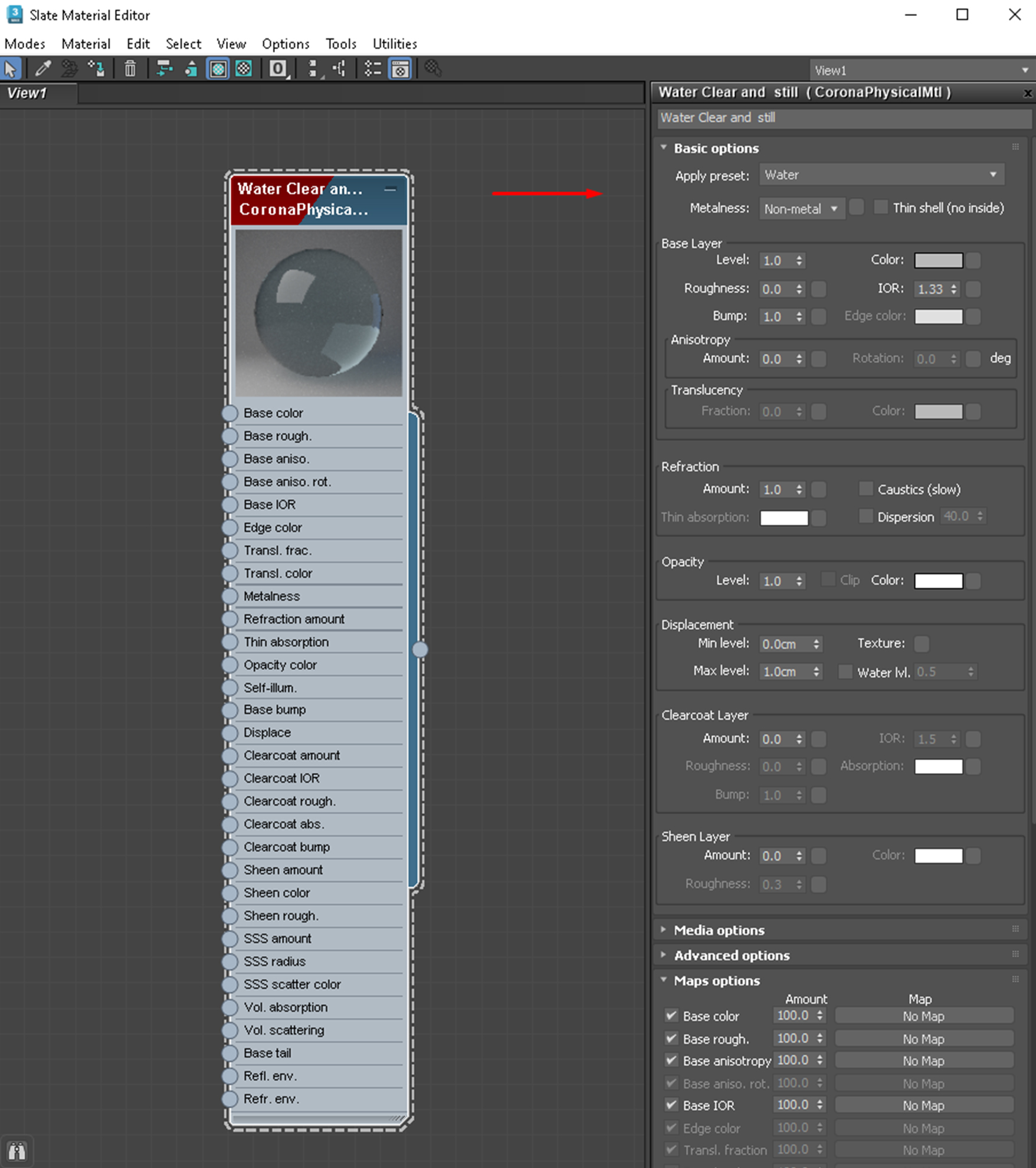Toggle Parameter editor icon

click(x=400, y=69)
